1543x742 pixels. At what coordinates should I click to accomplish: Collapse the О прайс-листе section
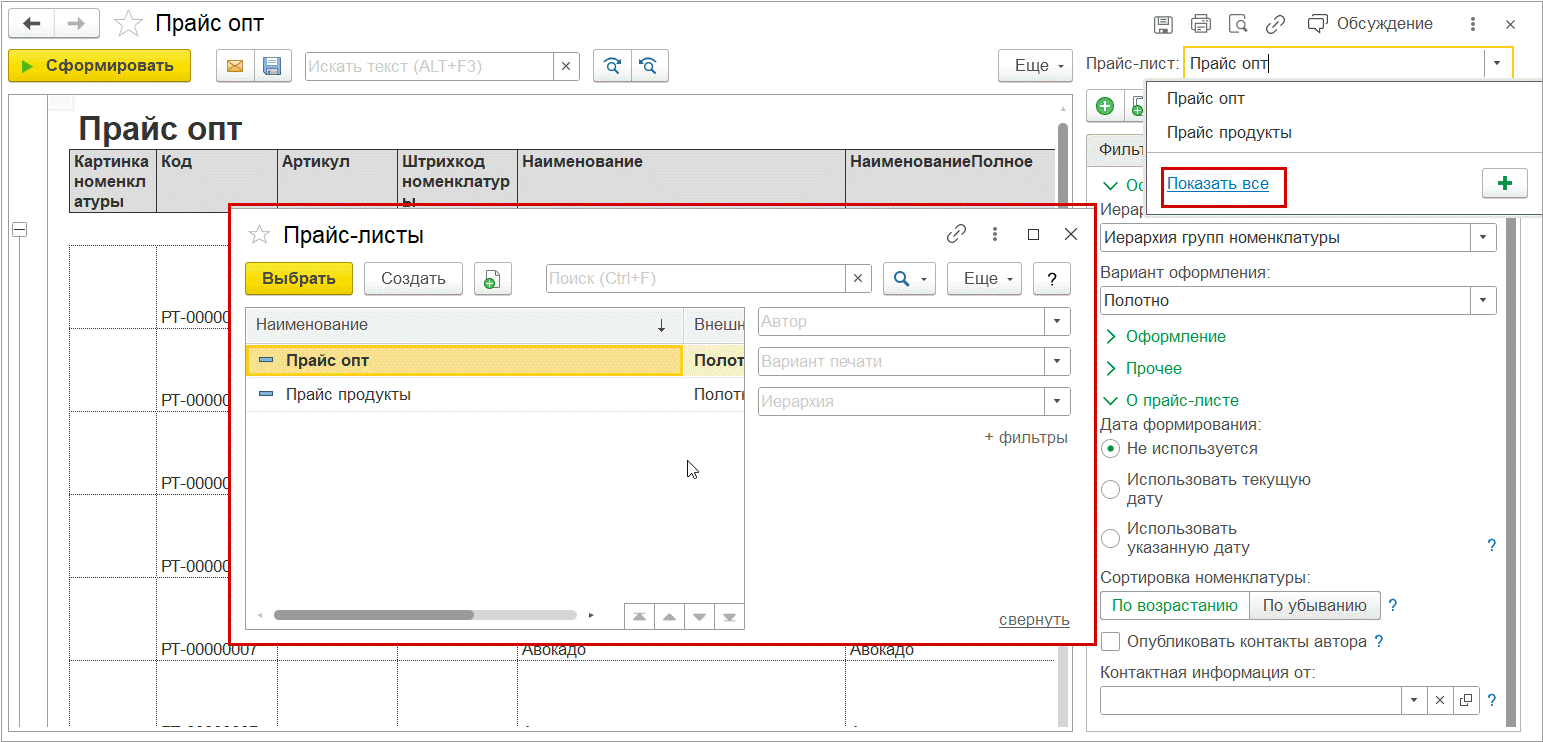(1170, 400)
